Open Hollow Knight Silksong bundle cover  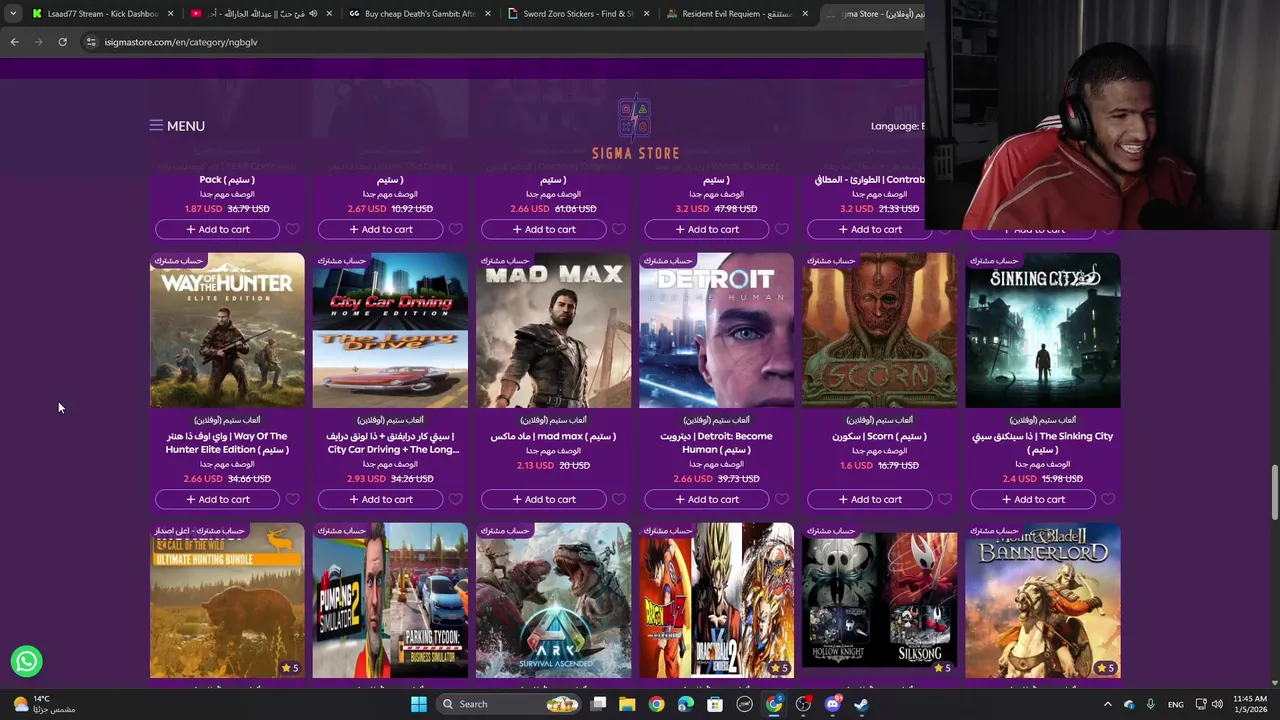click(x=880, y=600)
